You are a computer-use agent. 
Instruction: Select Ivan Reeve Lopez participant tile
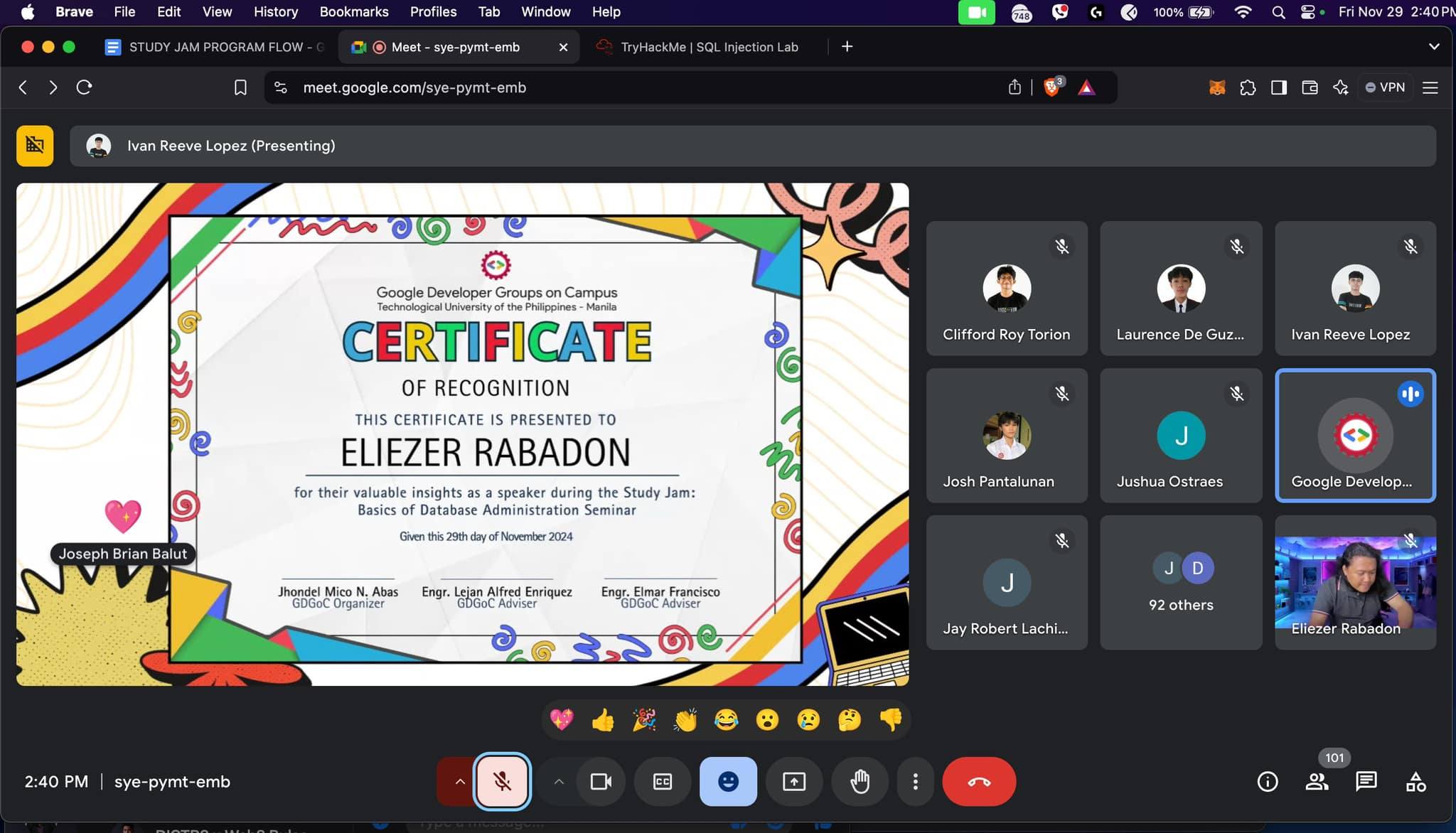pyautogui.click(x=1355, y=288)
